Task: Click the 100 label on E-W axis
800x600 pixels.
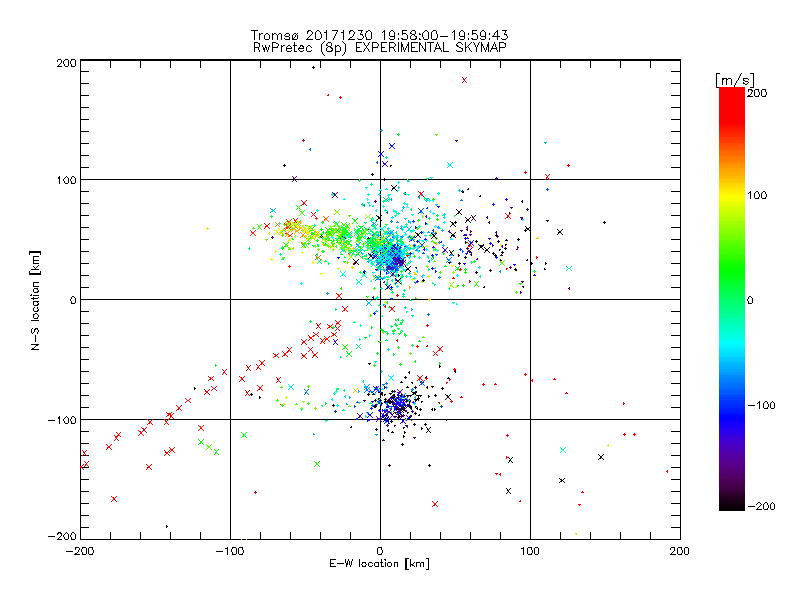Action: click(x=530, y=551)
